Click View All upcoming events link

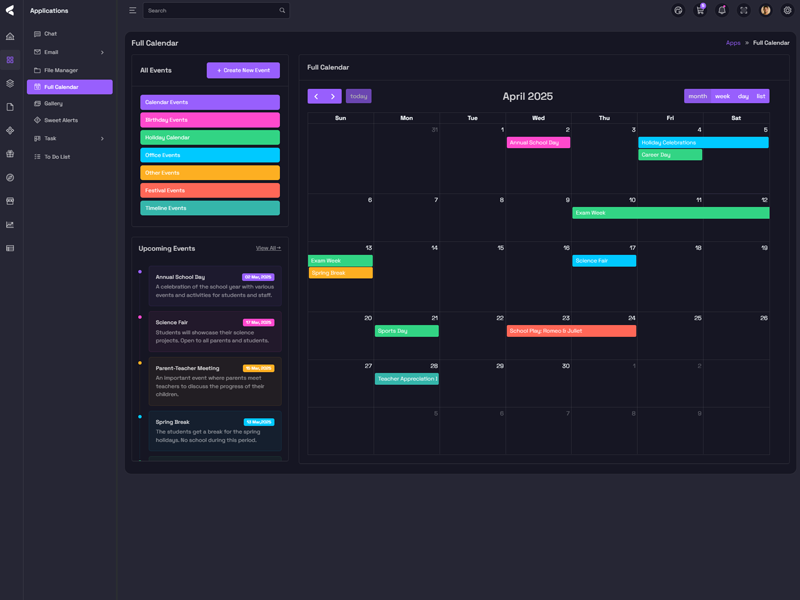268,248
